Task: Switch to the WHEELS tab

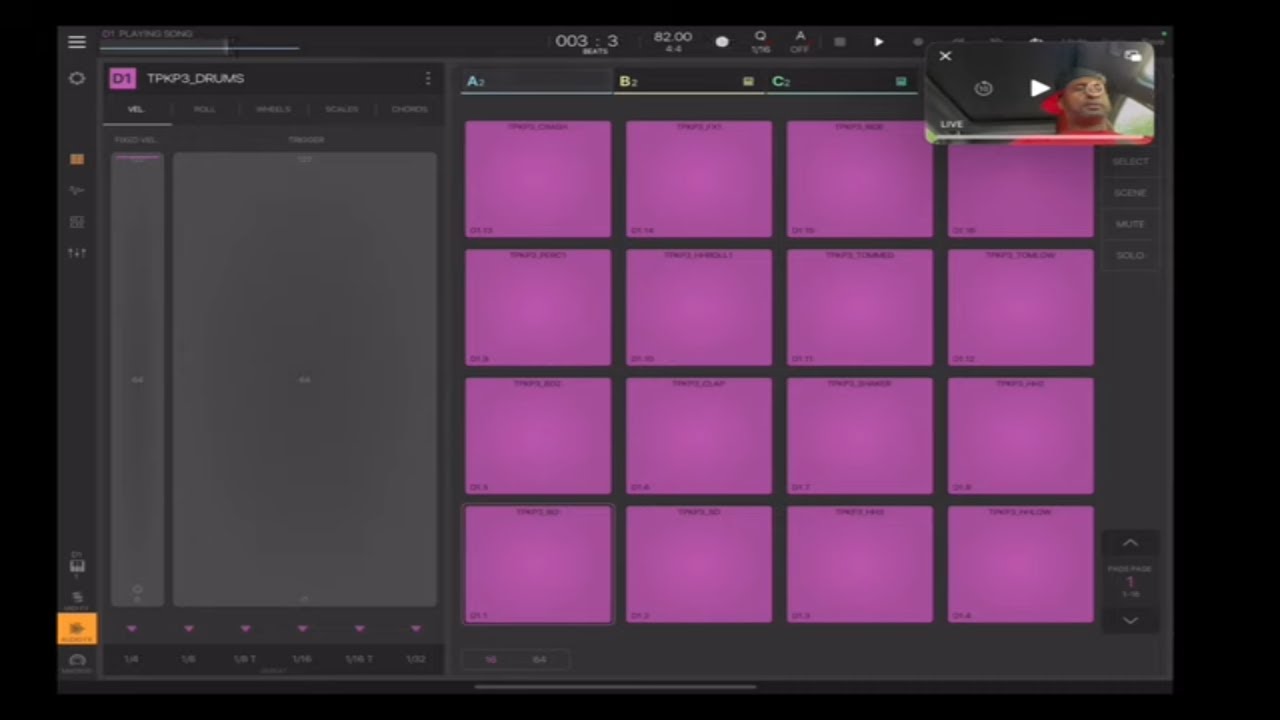Action: click(x=273, y=109)
